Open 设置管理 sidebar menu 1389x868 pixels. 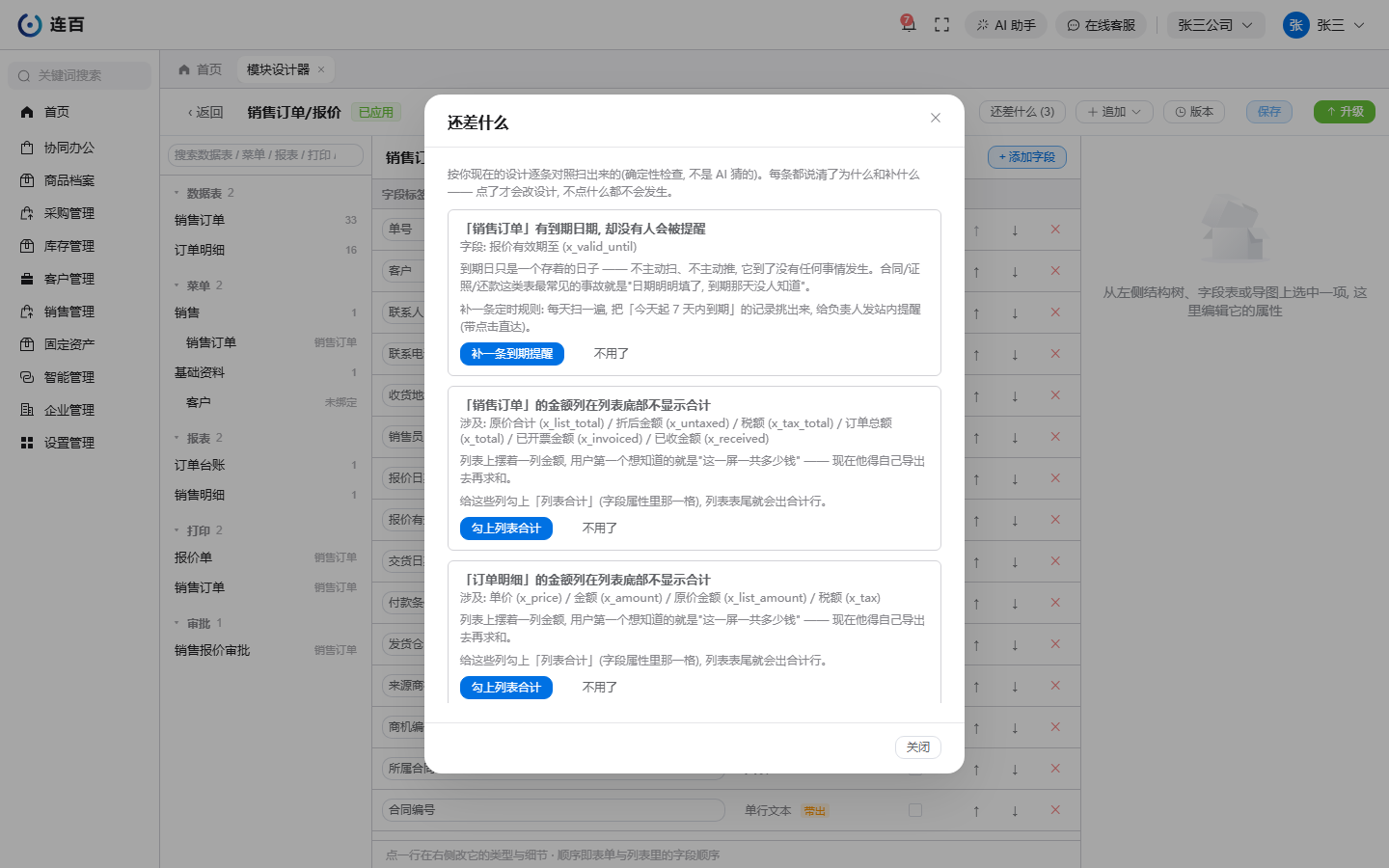pyautogui.click(x=80, y=443)
